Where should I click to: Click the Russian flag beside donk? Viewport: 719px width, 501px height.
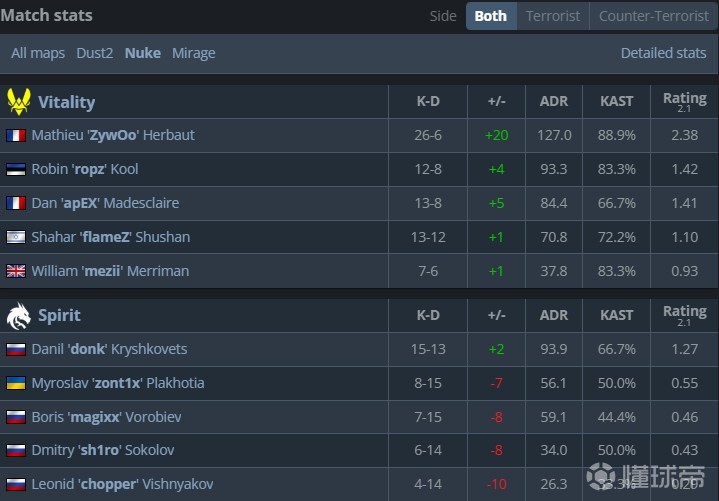[16, 349]
